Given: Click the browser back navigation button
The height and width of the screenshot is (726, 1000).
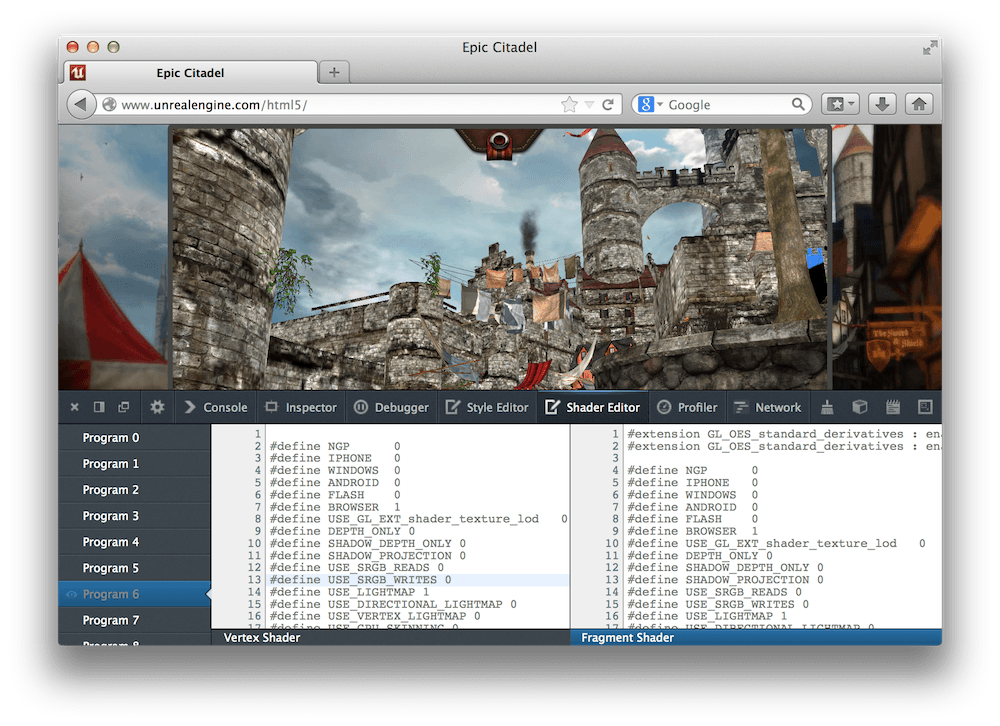Looking at the screenshot, I should point(80,103).
